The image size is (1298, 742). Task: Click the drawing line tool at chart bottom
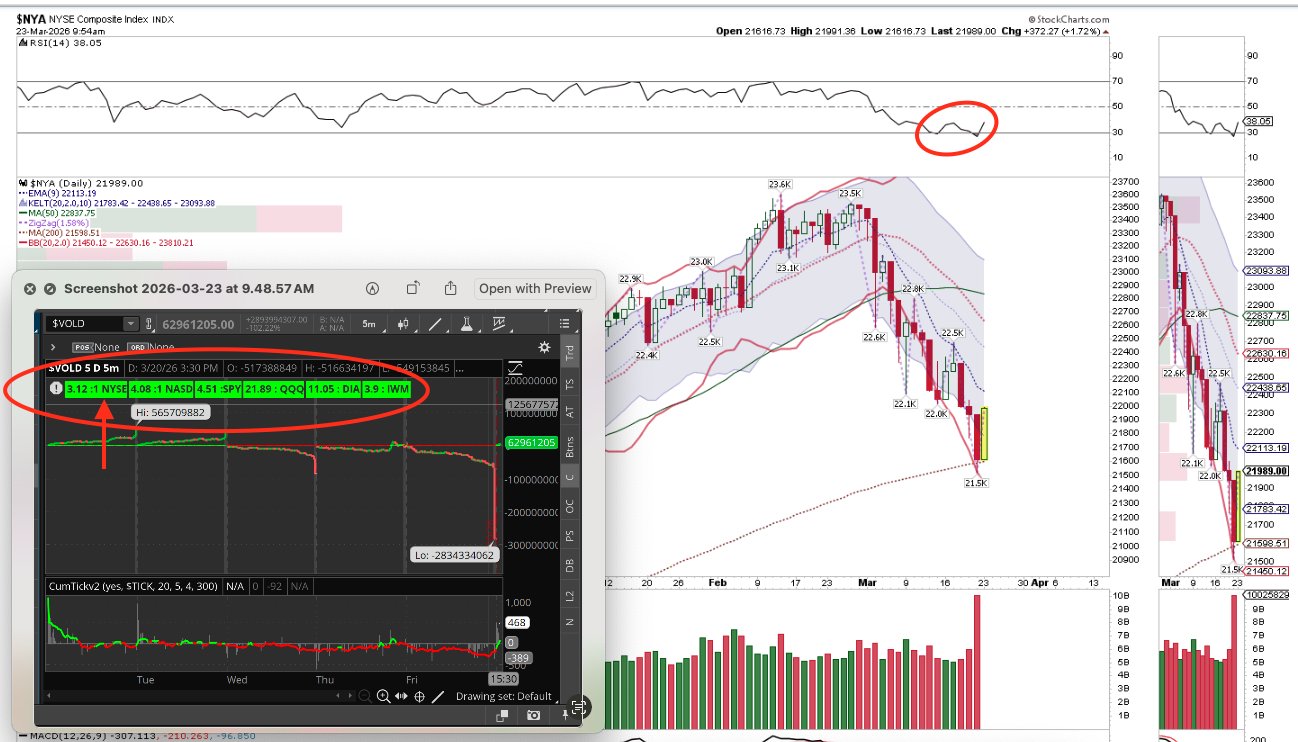click(437, 696)
